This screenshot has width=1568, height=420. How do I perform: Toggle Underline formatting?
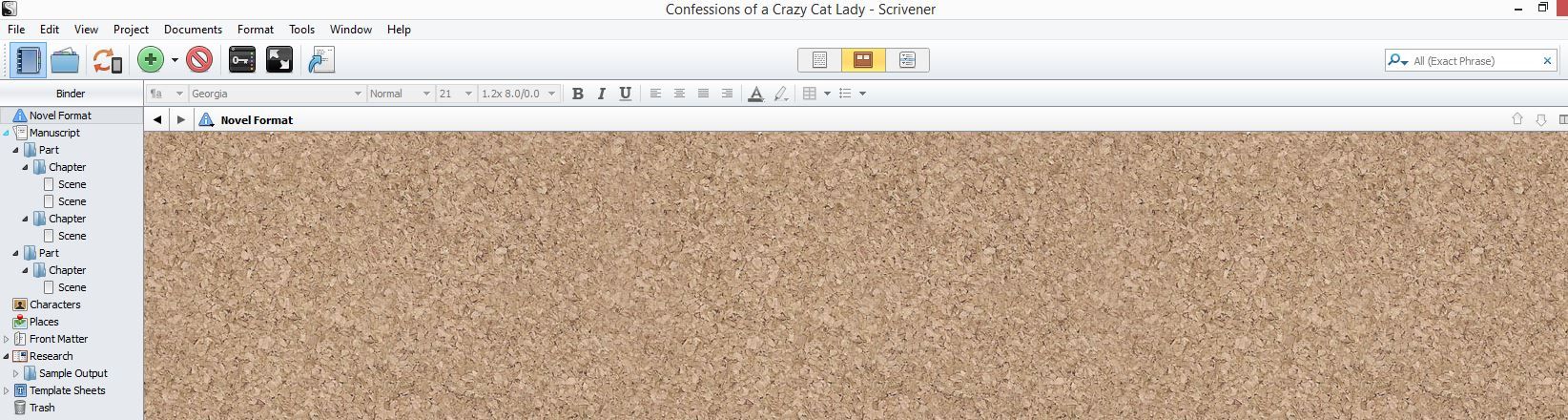click(x=625, y=94)
